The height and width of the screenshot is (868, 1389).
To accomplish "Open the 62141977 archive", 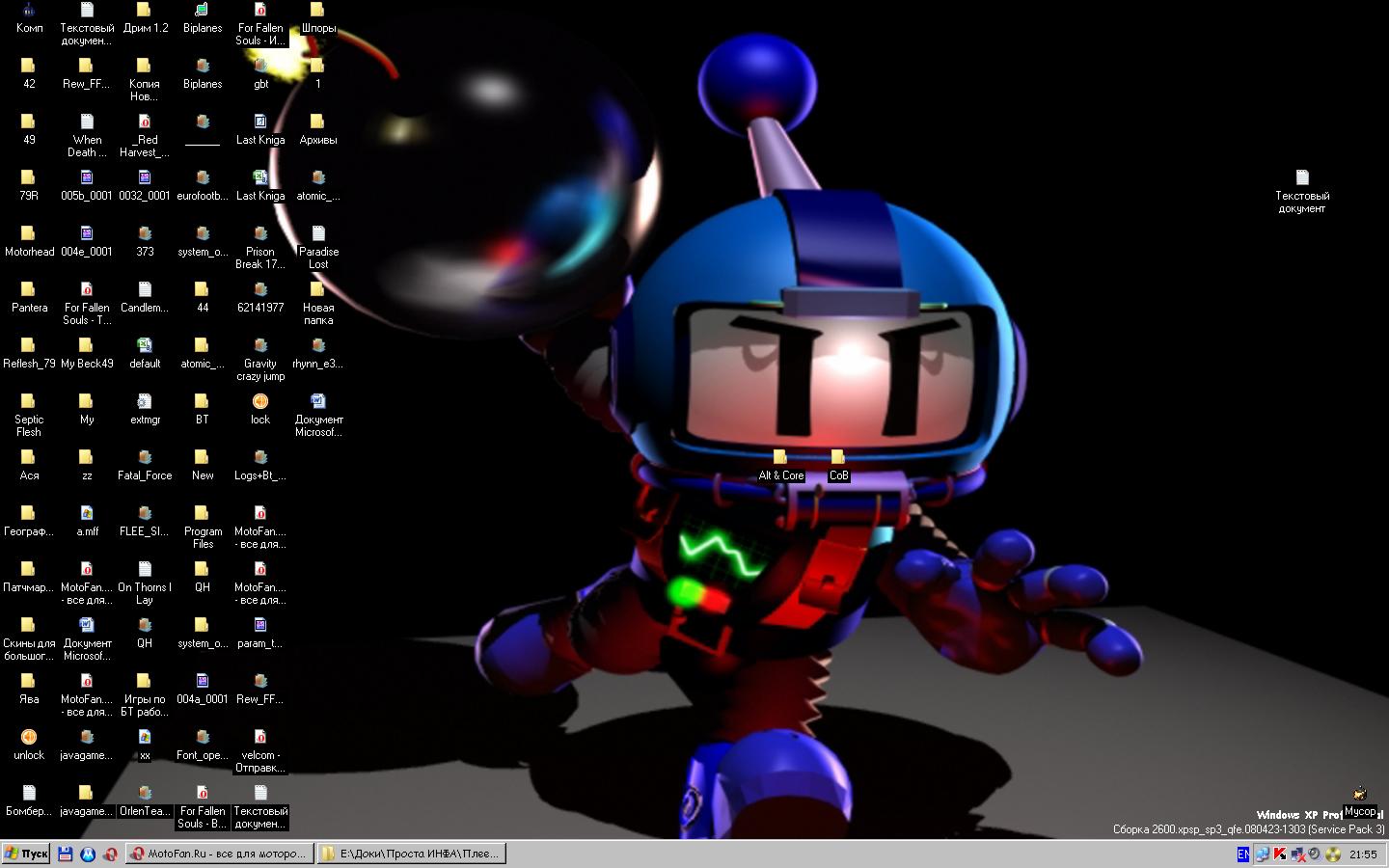I will tap(260, 297).
